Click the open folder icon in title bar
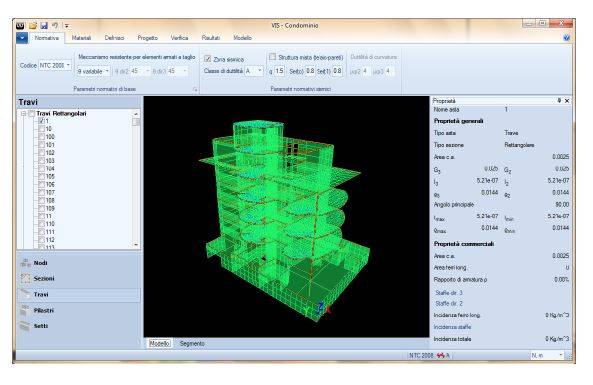The height and width of the screenshot is (385, 593). click(x=33, y=26)
